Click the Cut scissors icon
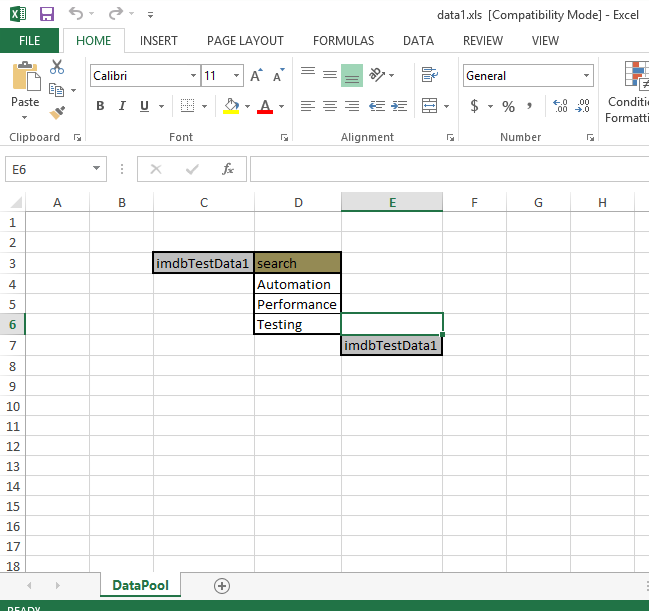This screenshot has width=649, height=611. pos(57,67)
